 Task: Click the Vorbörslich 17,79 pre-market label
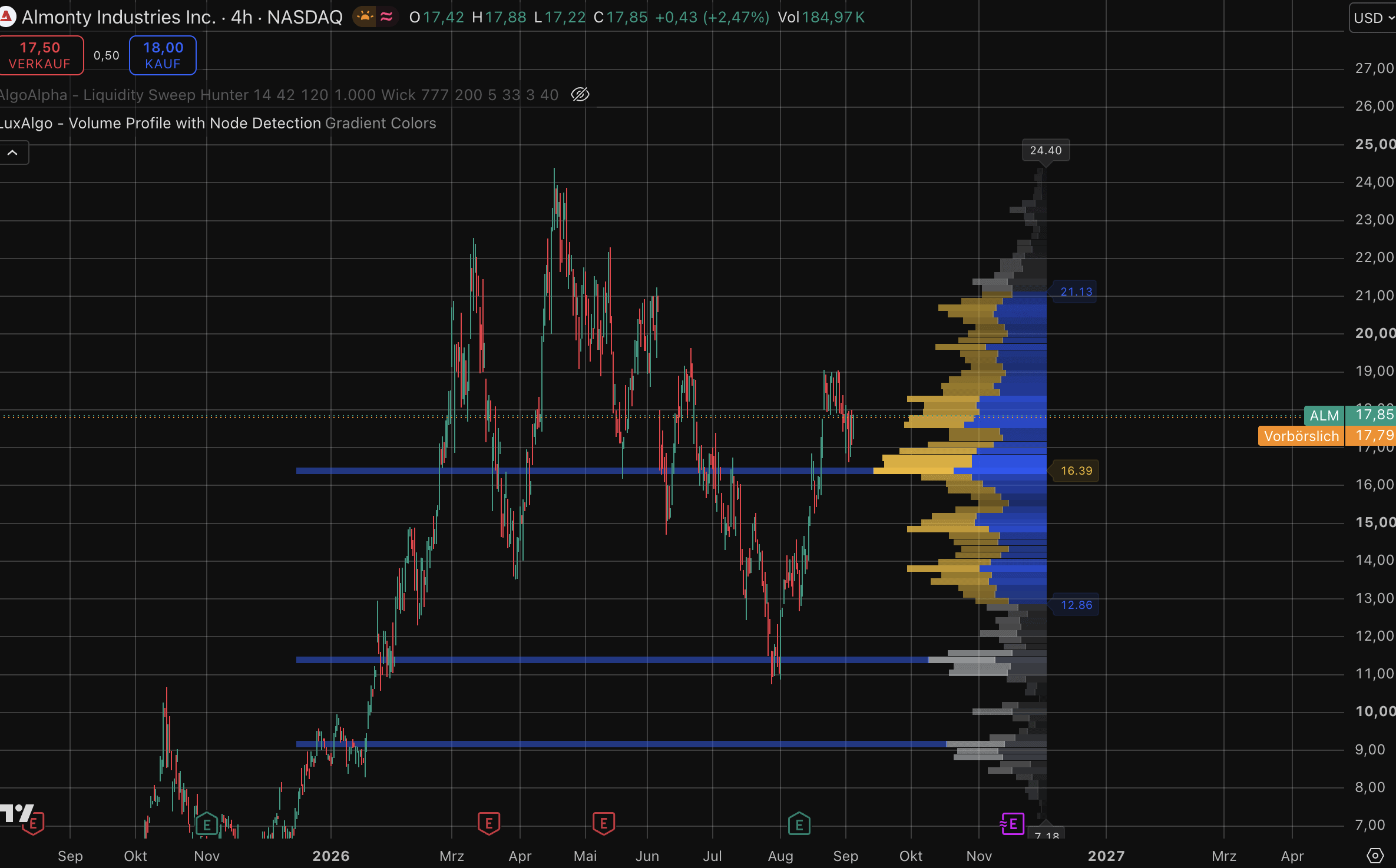click(x=1327, y=436)
